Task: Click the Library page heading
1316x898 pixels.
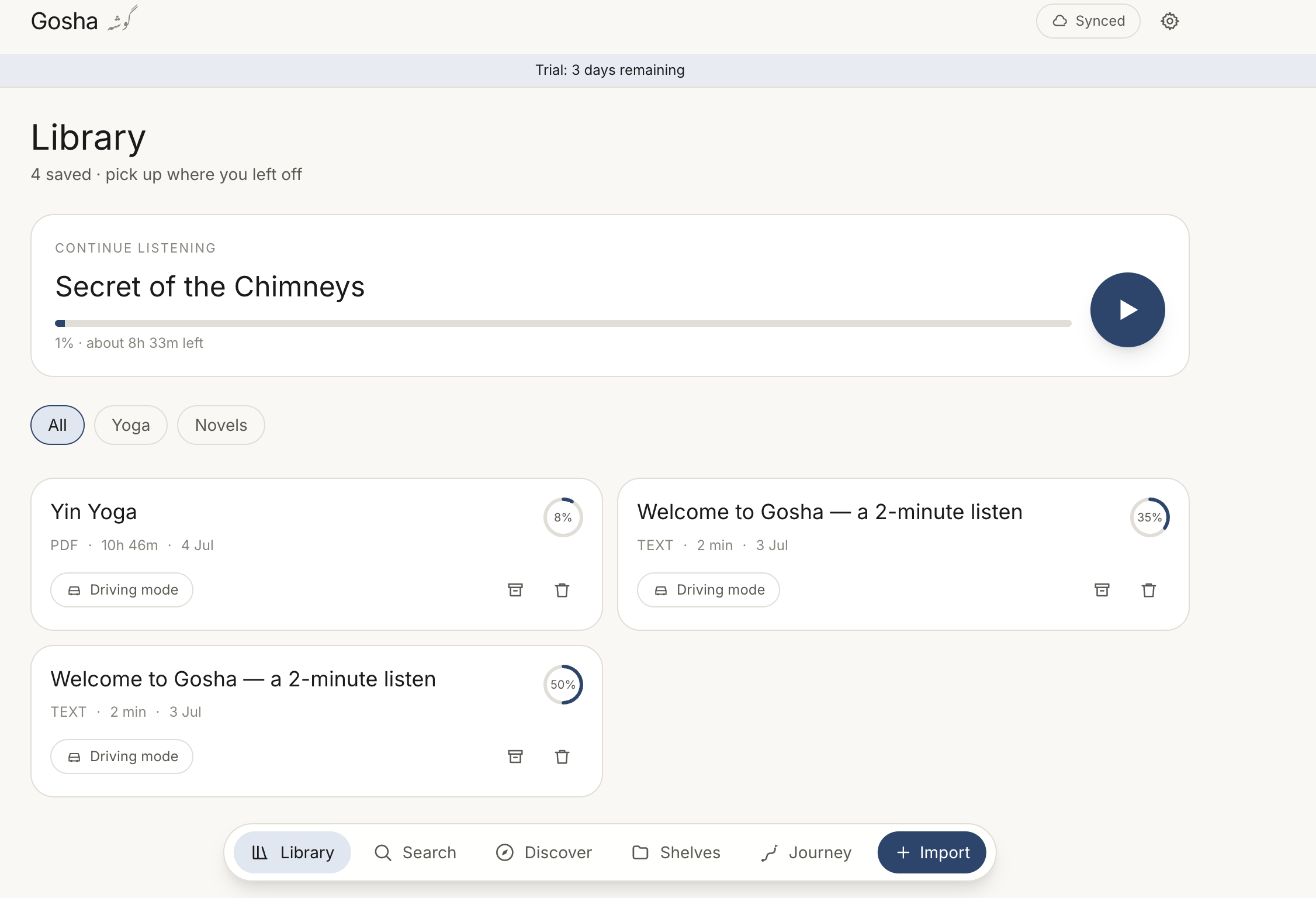Action: coord(88,138)
